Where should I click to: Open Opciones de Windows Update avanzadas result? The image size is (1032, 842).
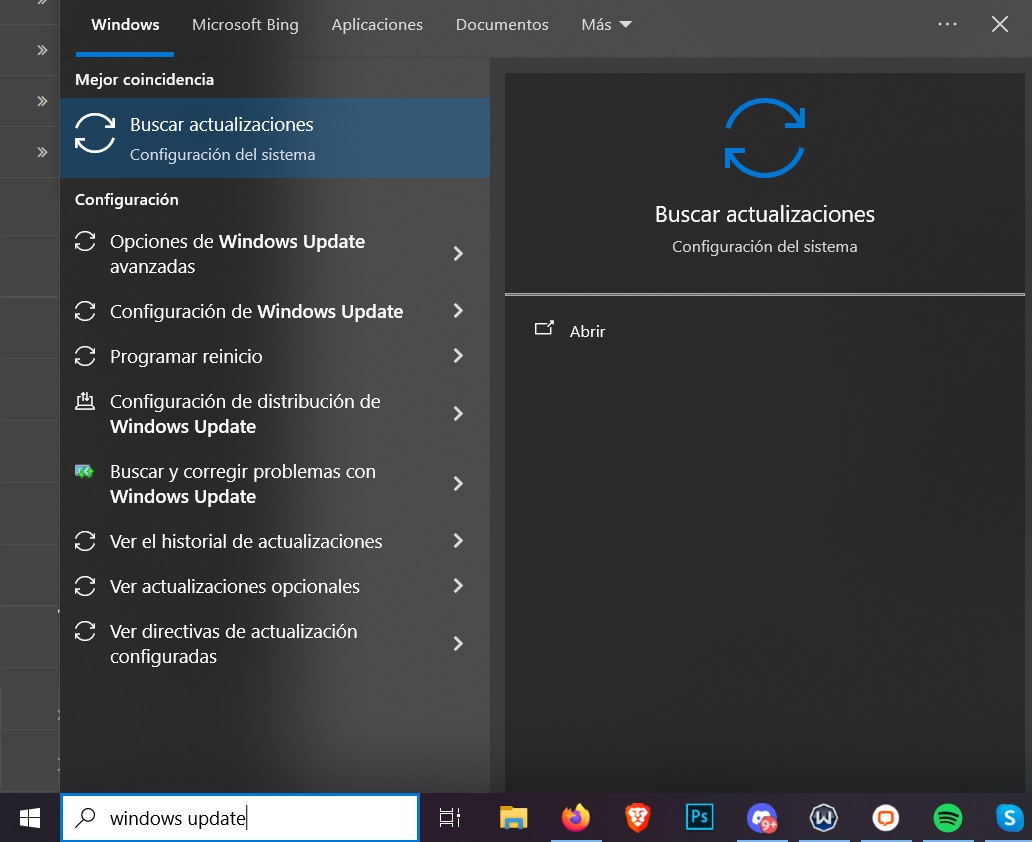(x=274, y=253)
